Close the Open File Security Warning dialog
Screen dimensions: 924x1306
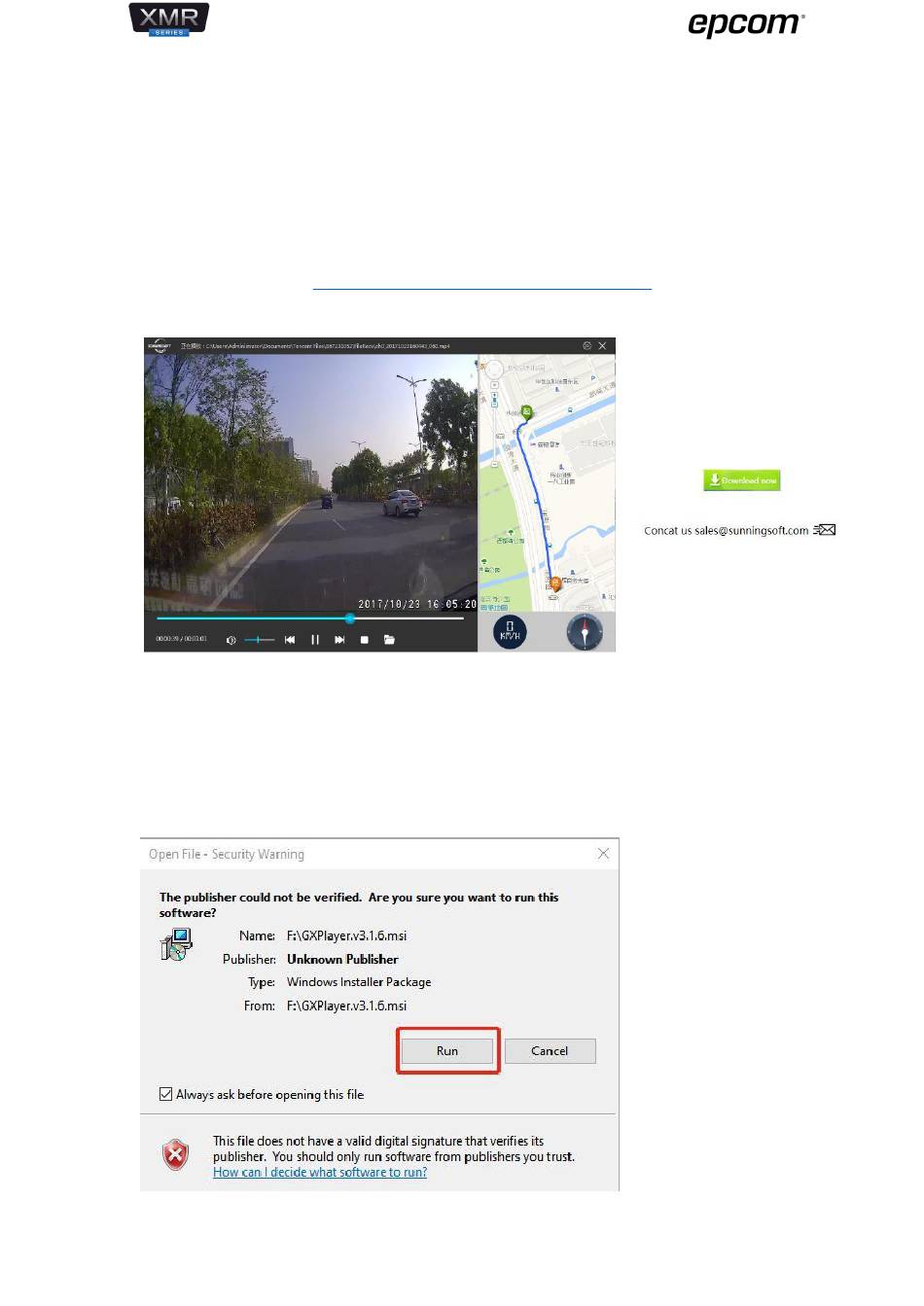(603, 853)
